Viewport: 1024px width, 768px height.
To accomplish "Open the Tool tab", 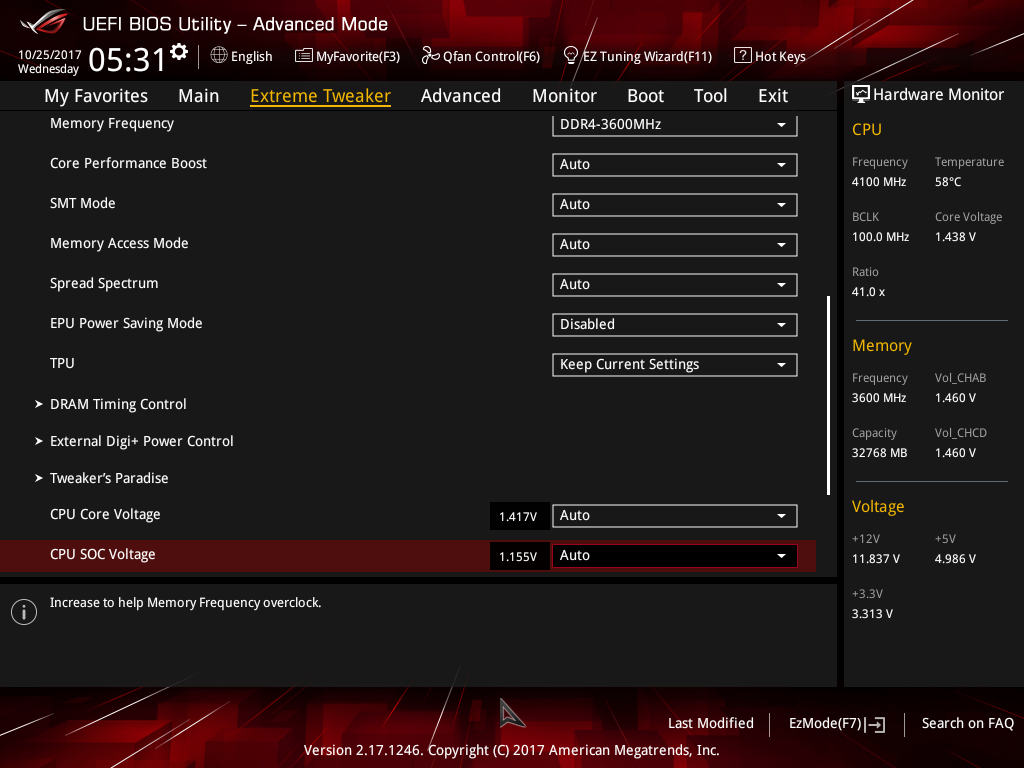I will tap(711, 96).
